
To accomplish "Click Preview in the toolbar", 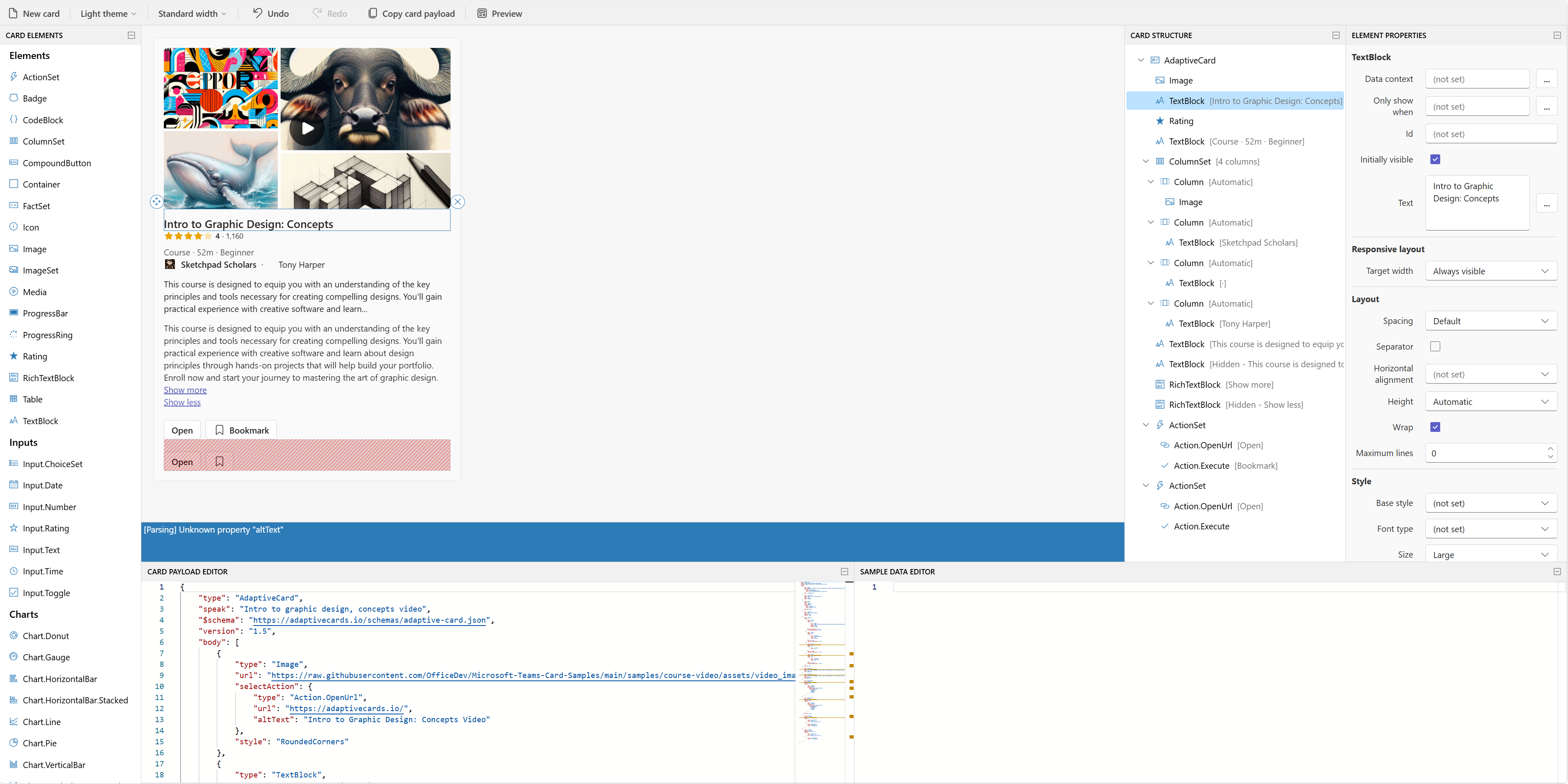I will click(x=499, y=13).
